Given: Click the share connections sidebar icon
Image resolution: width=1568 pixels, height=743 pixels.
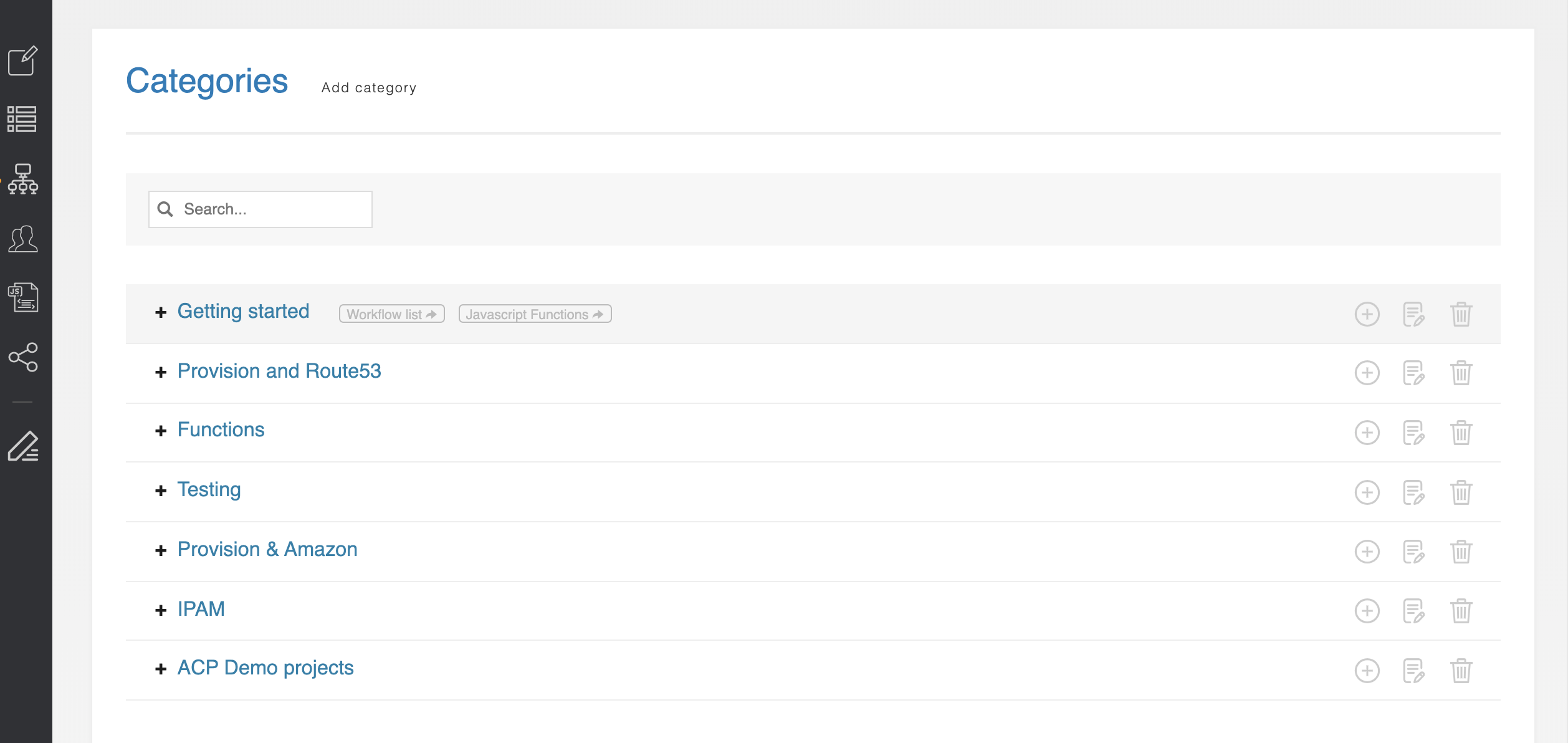Looking at the screenshot, I should 23,357.
